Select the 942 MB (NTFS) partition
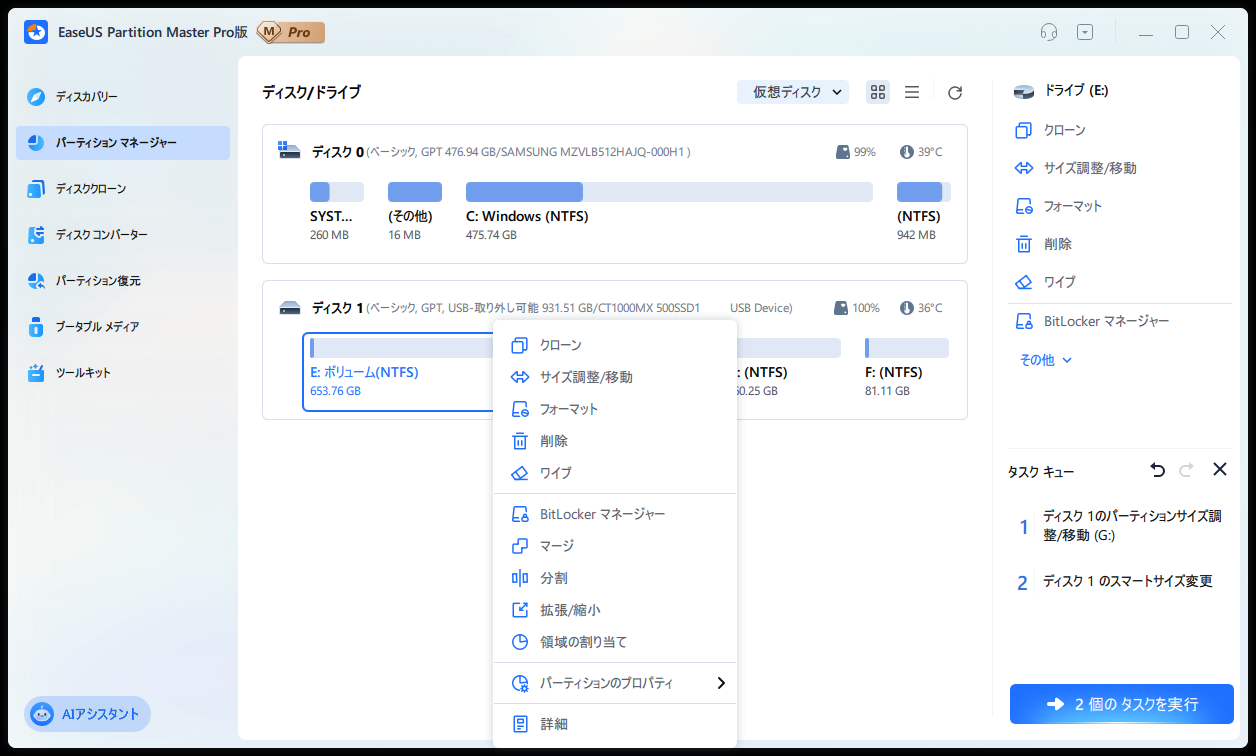 [923, 211]
